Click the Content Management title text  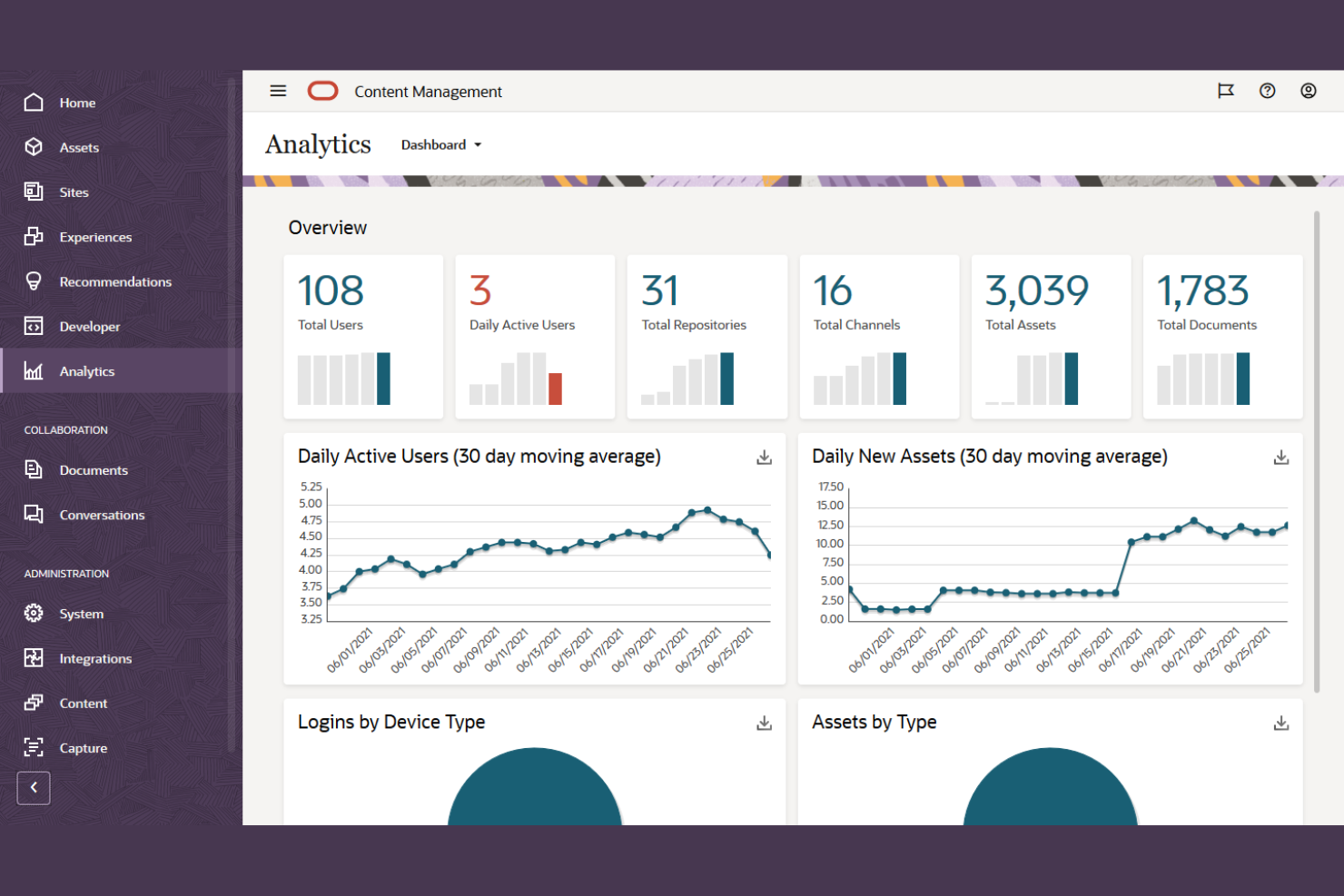(428, 92)
